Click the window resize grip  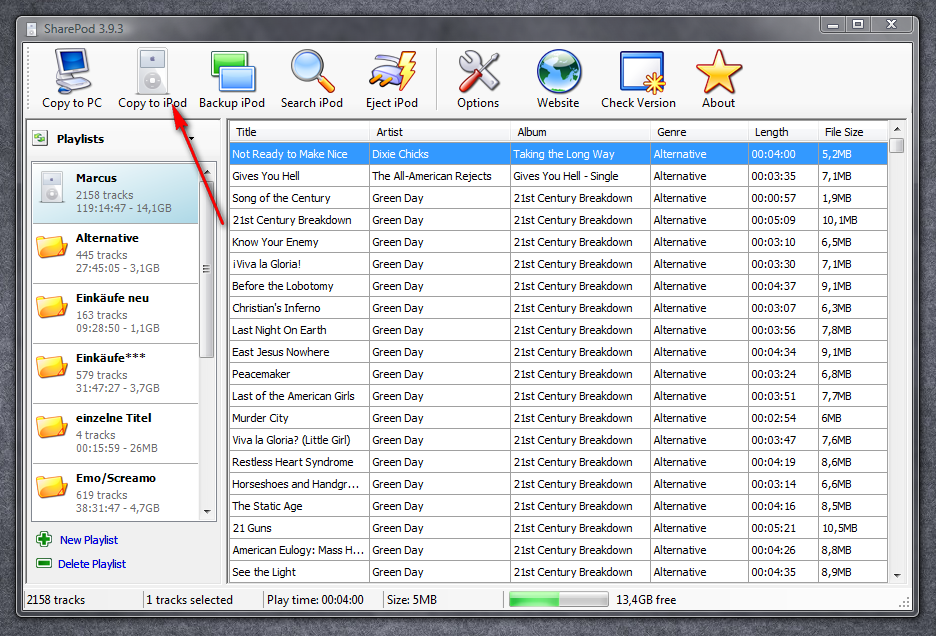[x=904, y=603]
